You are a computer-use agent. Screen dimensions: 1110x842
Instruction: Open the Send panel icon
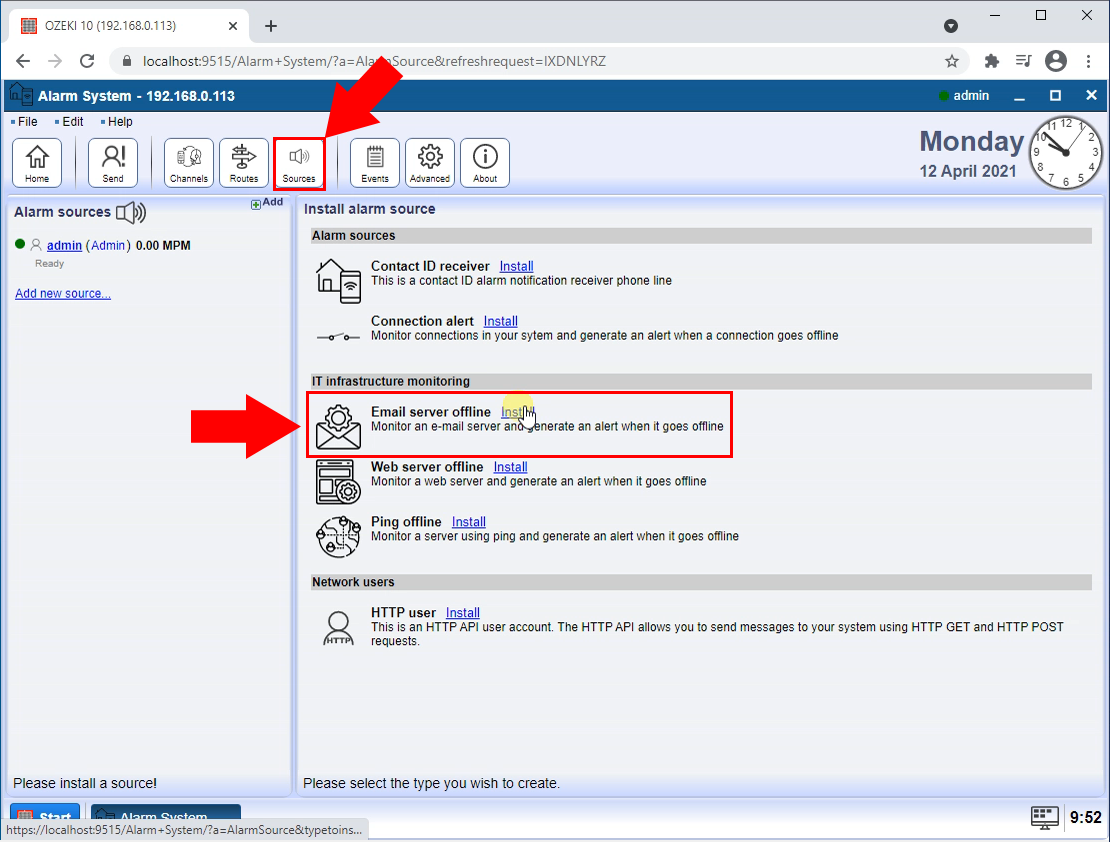point(113,162)
